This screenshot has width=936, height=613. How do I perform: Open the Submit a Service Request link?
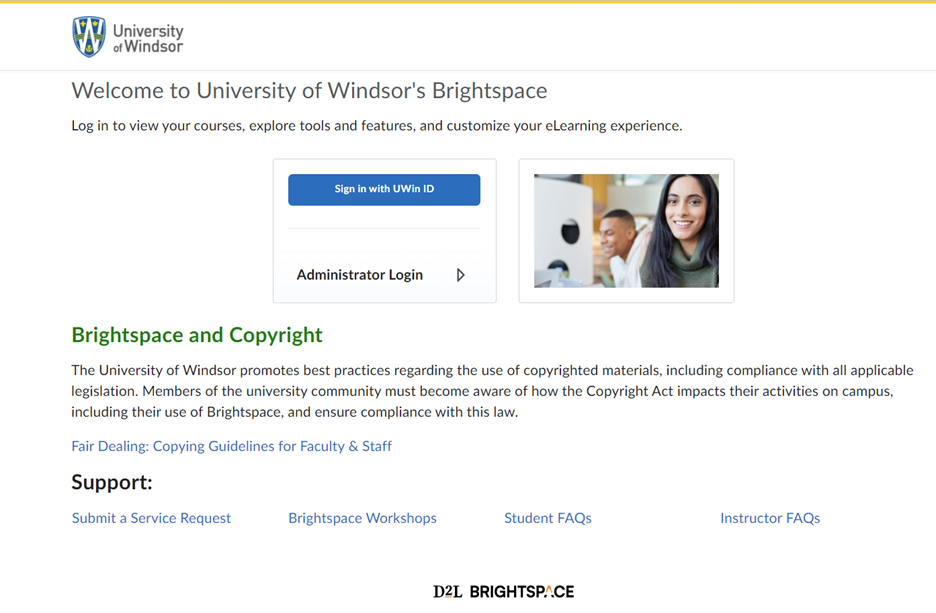(151, 518)
